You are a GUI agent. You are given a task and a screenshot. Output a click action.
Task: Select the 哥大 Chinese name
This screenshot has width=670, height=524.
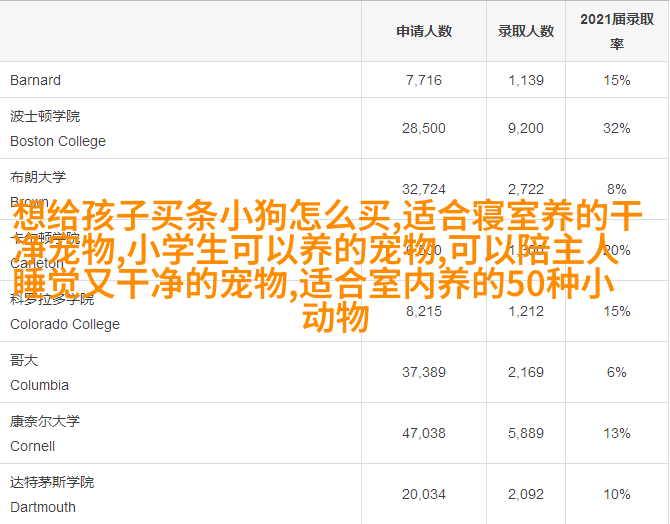24,360
